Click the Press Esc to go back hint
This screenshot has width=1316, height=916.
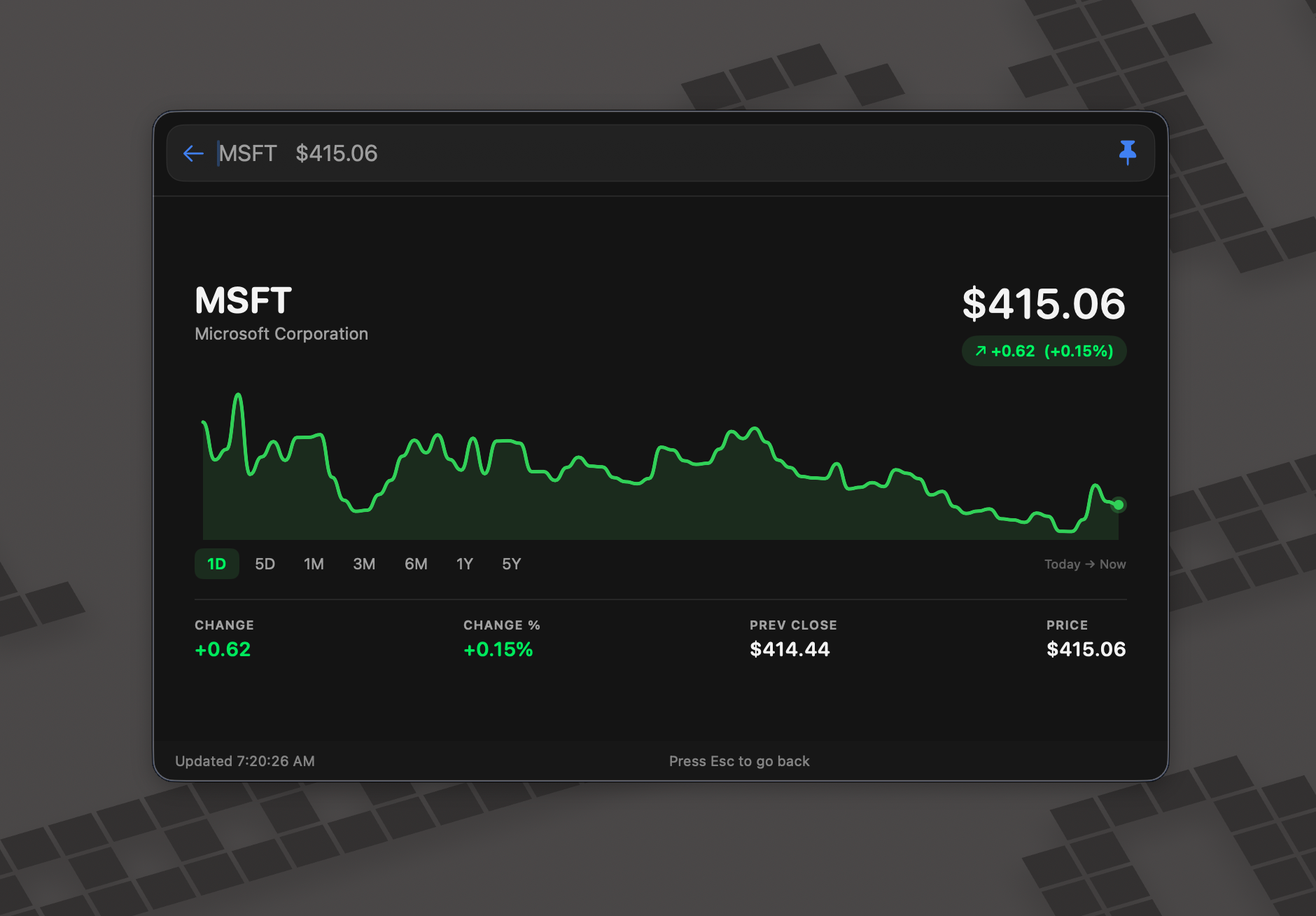739,761
